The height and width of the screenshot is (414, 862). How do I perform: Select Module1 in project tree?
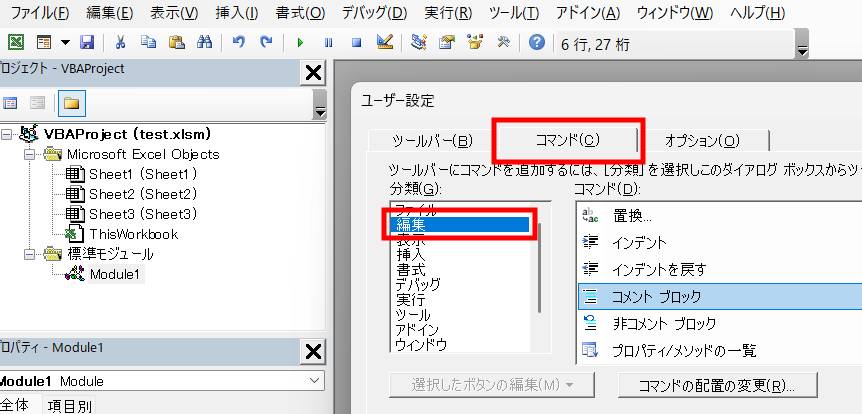pos(115,274)
